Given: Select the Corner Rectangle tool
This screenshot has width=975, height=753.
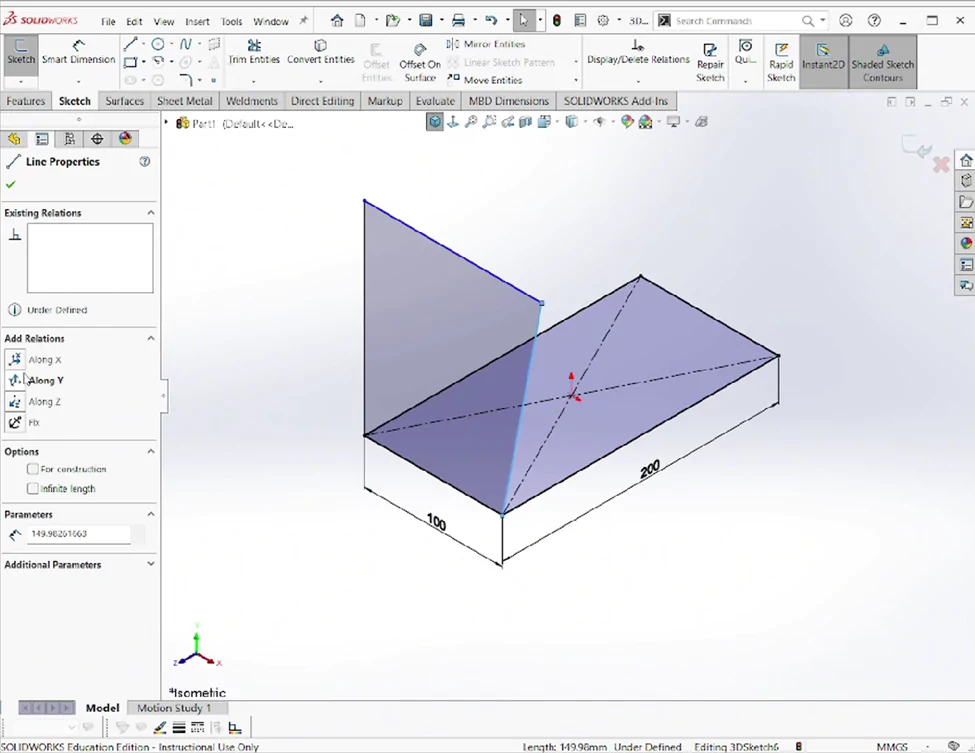Looking at the screenshot, I should [130, 62].
